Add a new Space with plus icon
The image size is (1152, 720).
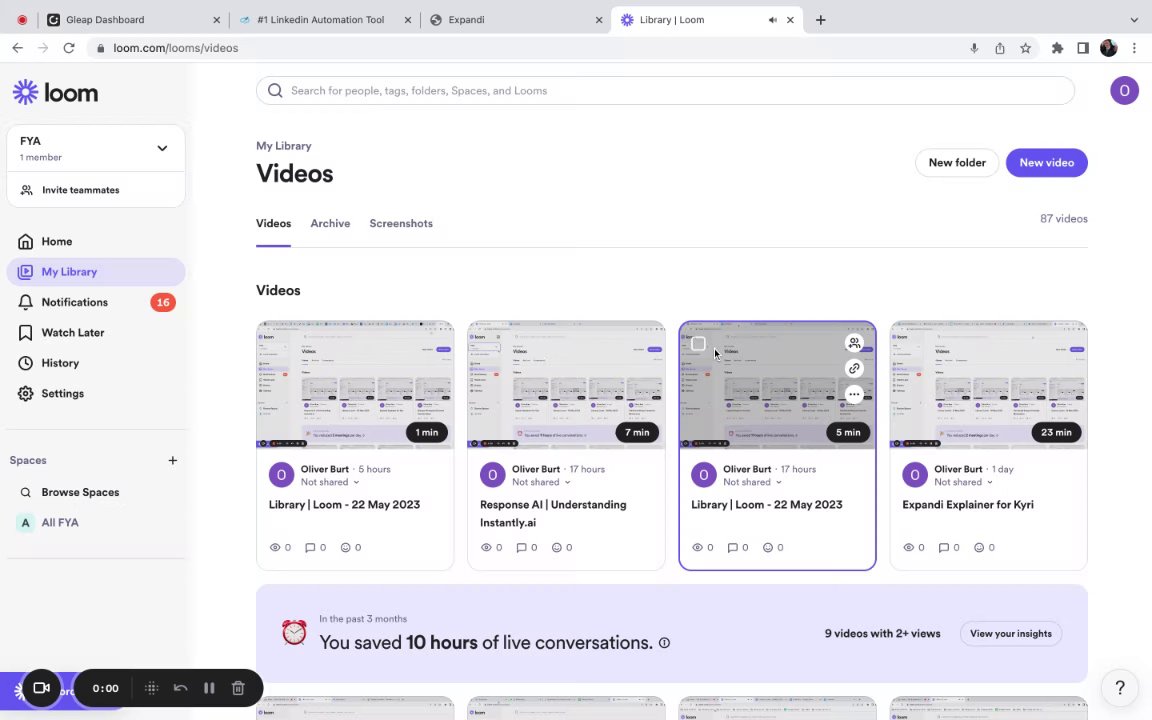173,460
